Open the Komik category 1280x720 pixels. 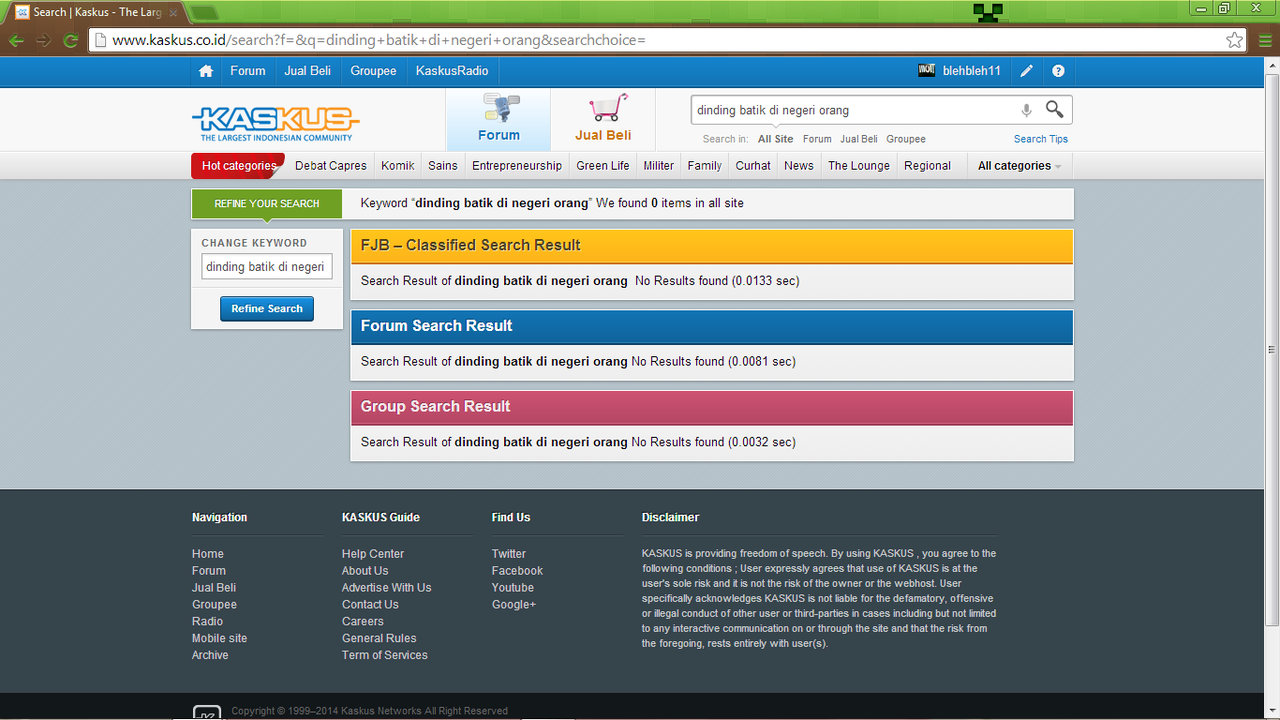click(398, 166)
